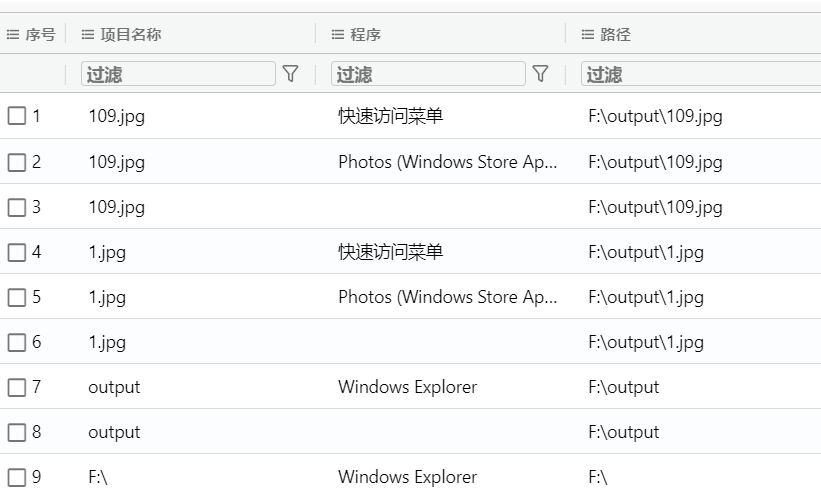Click path F:\output\109.jpg in row 1

click(x=656, y=116)
